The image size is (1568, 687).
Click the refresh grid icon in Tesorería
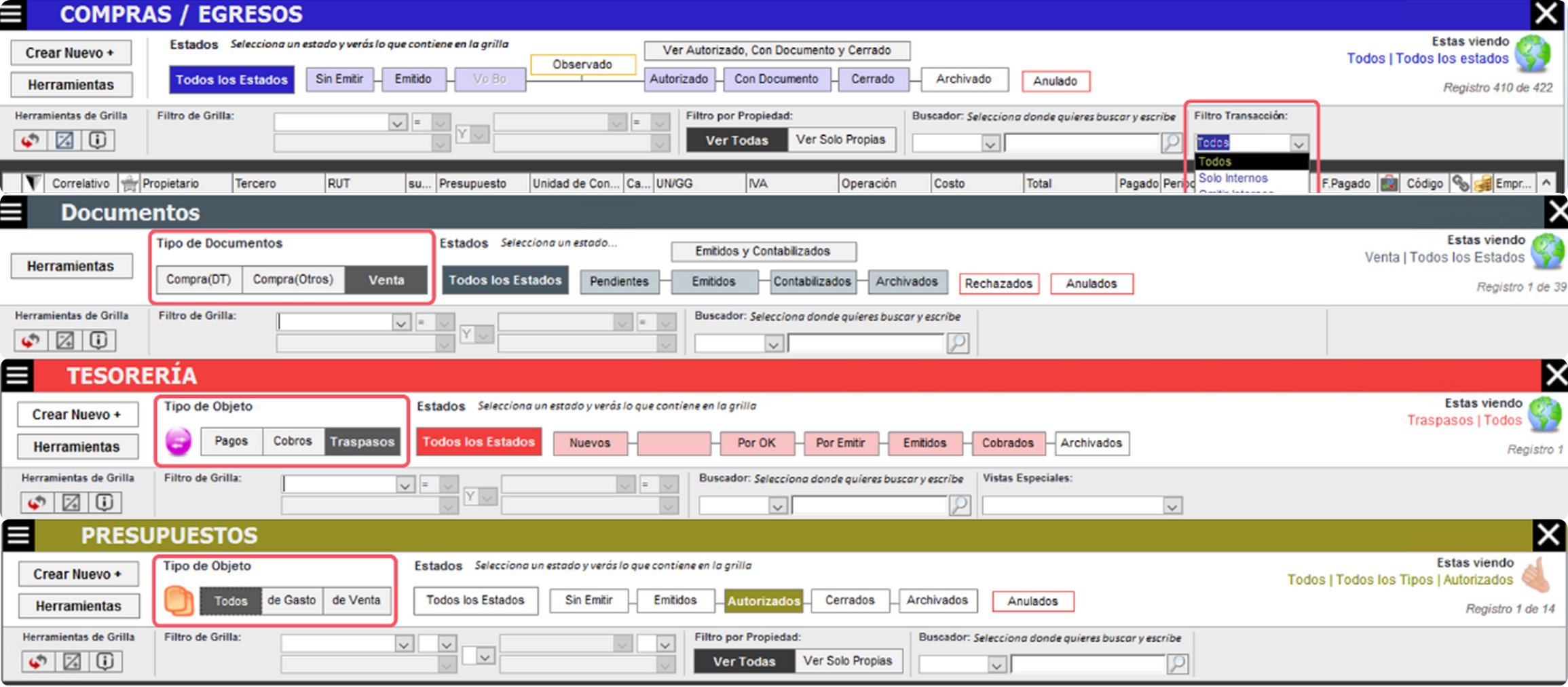pyautogui.click(x=37, y=502)
